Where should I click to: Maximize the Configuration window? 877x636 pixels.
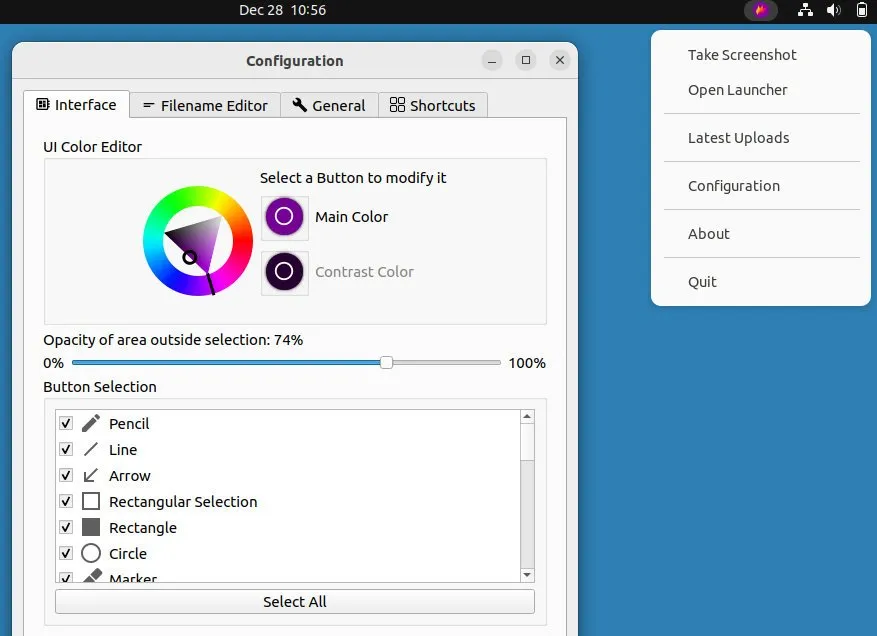[x=526, y=60]
